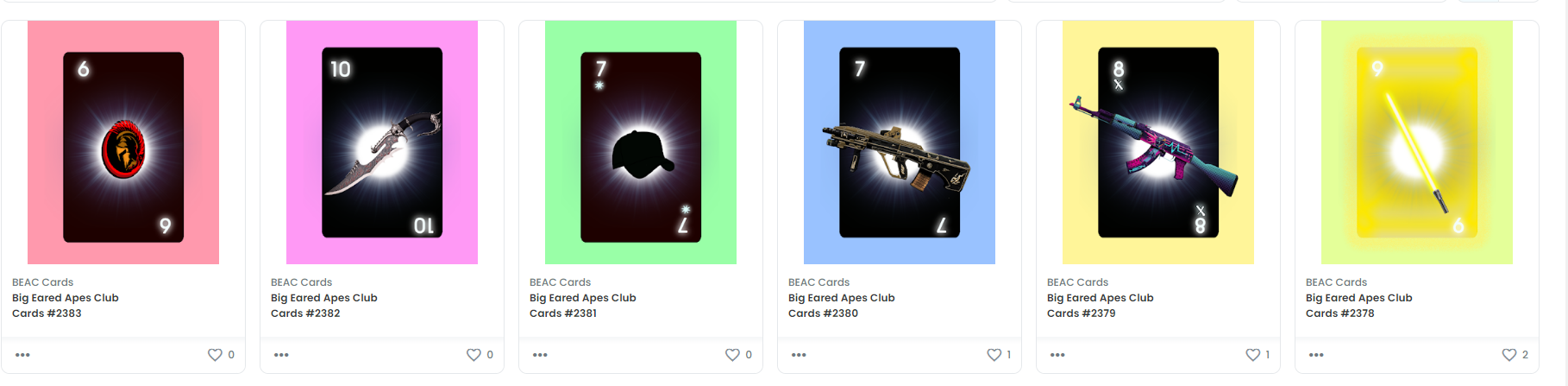Favorite Cards #2381 using its heart icon
This screenshot has height=386, width=1568.
click(732, 355)
